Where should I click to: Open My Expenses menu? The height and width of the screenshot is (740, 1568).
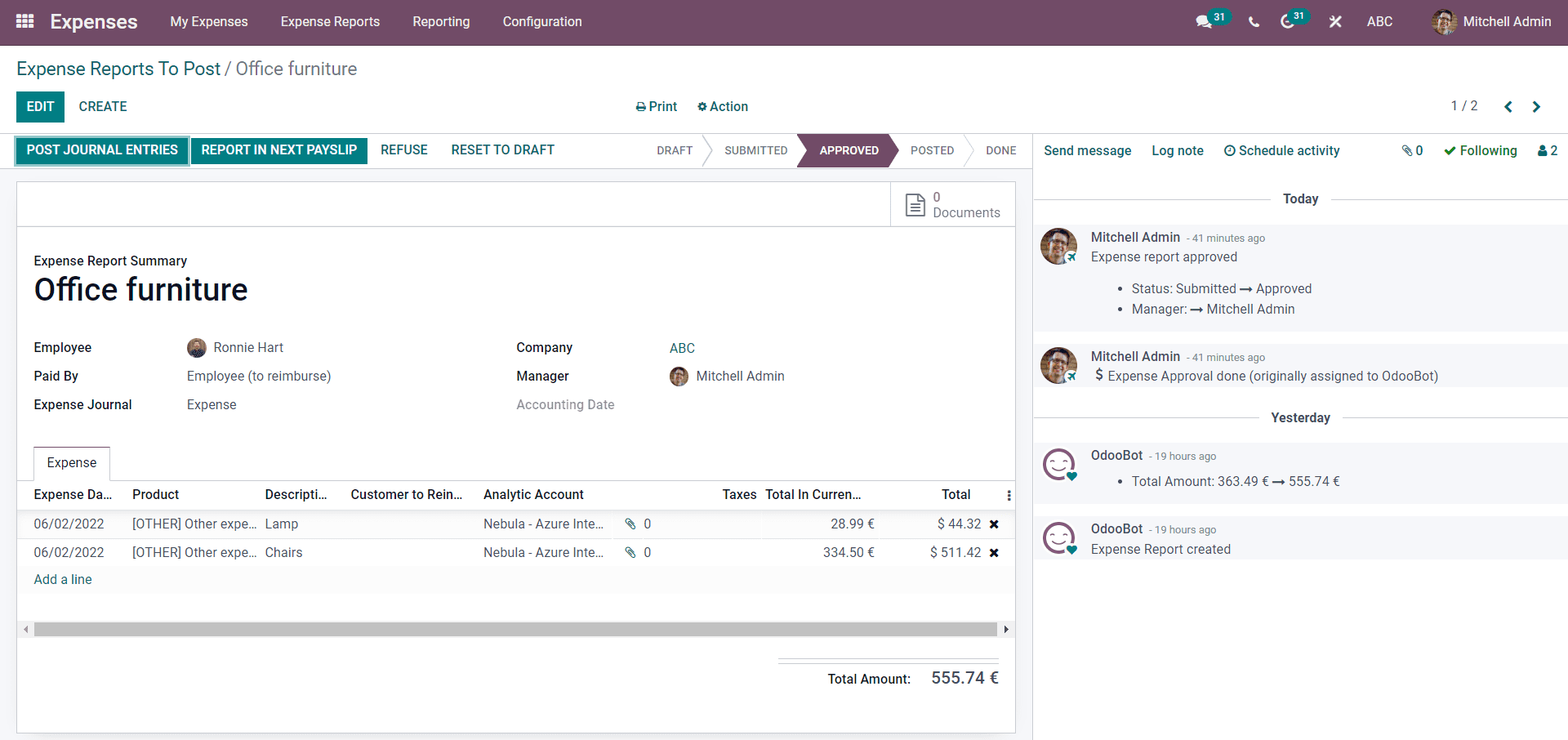click(209, 22)
